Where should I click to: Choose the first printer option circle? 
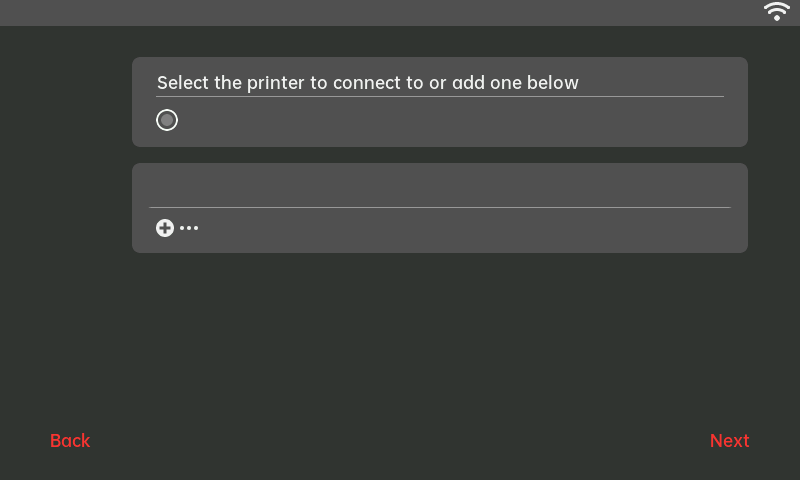(x=167, y=120)
